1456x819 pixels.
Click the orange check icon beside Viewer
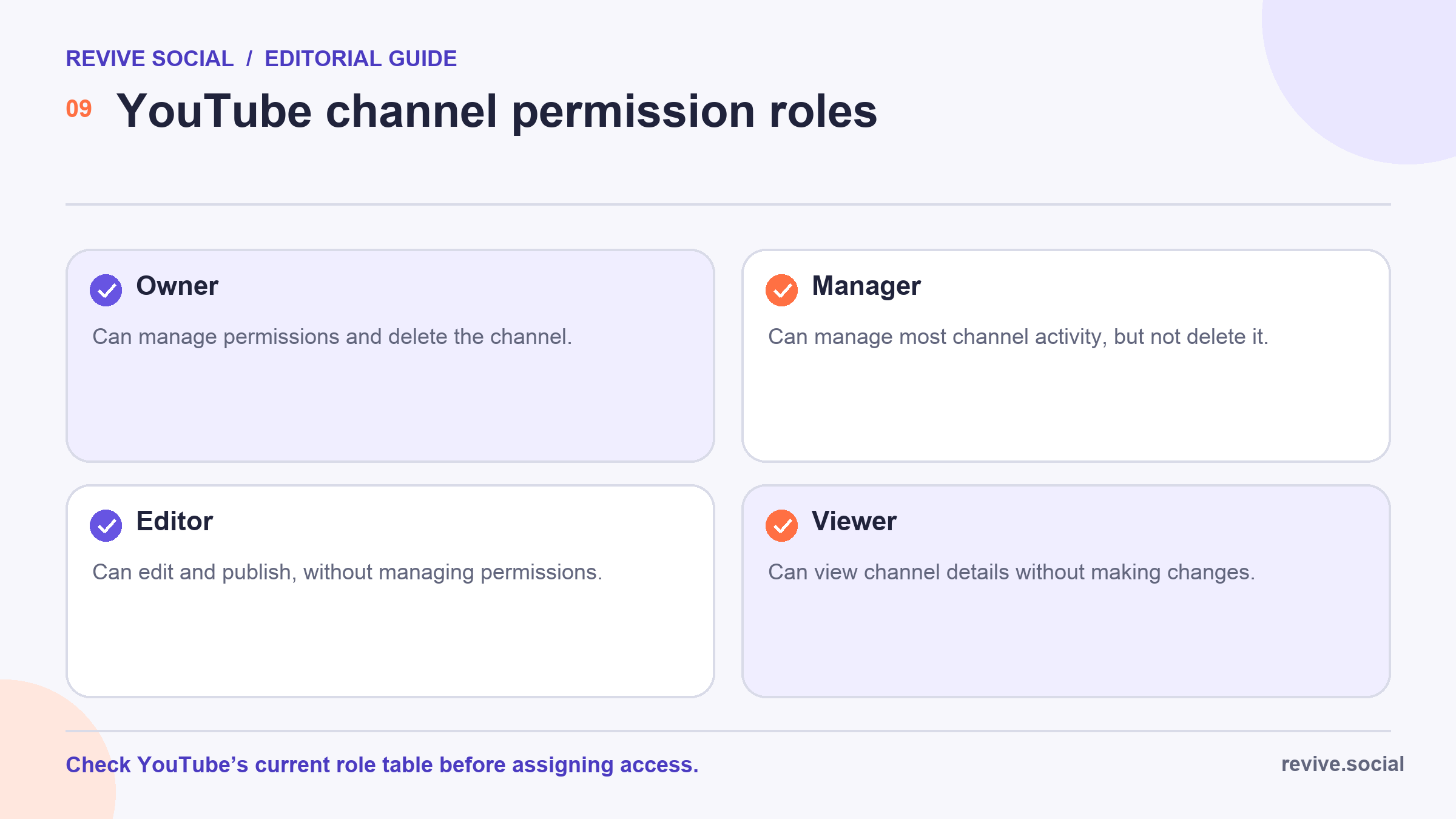click(781, 525)
